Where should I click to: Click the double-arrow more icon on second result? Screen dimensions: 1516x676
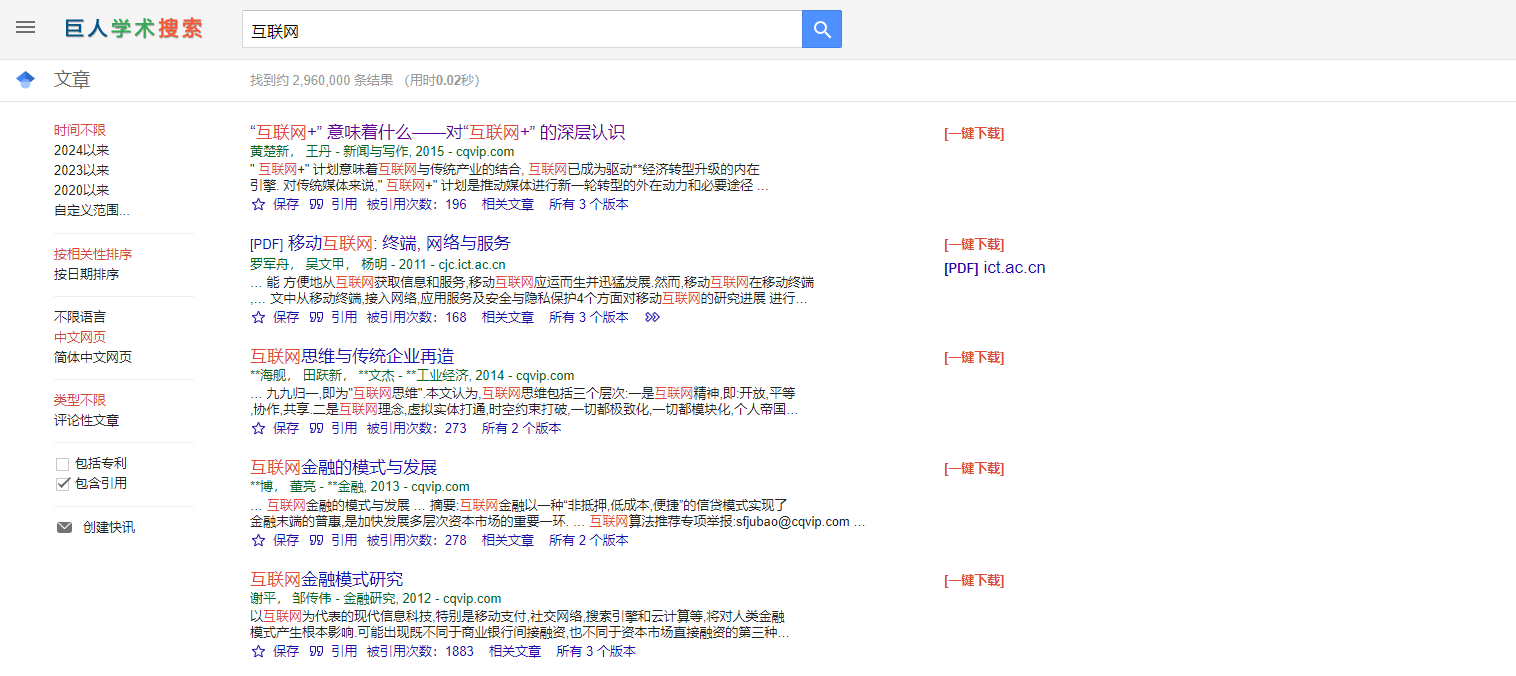pyautogui.click(x=652, y=317)
